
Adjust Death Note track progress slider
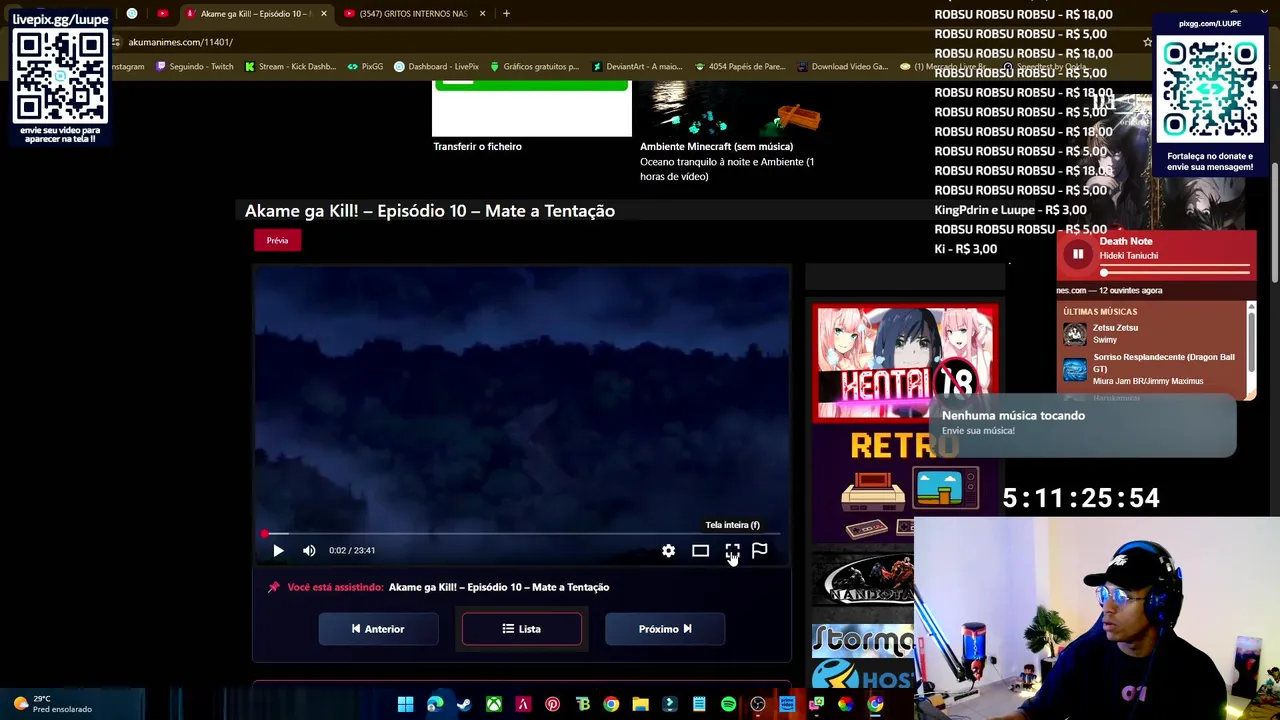point(1176,273)
